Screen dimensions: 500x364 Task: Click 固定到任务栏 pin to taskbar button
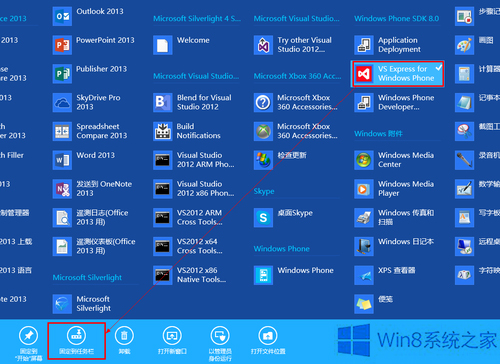pos(76,341)
